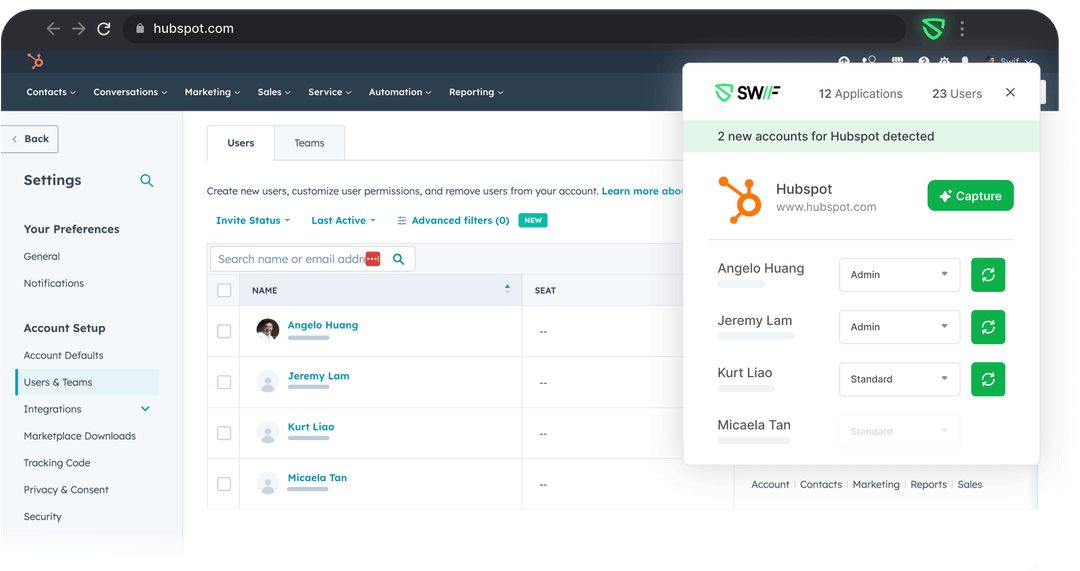Open Account Defaults in sidebar
1080x571 pixels.
point(63,355)
